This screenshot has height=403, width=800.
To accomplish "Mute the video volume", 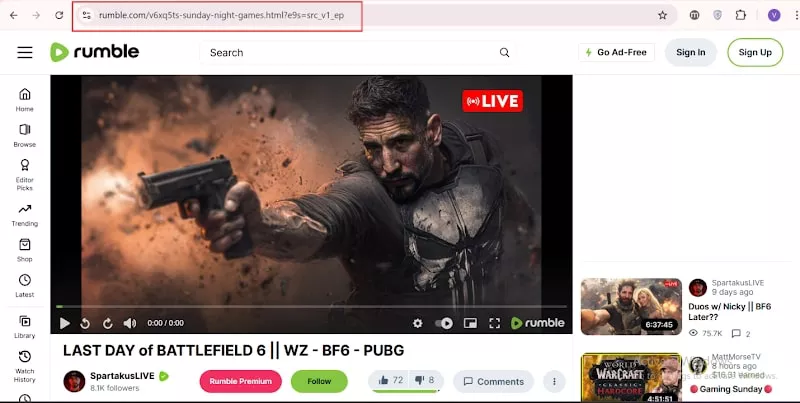I will (x=130, y=323).
